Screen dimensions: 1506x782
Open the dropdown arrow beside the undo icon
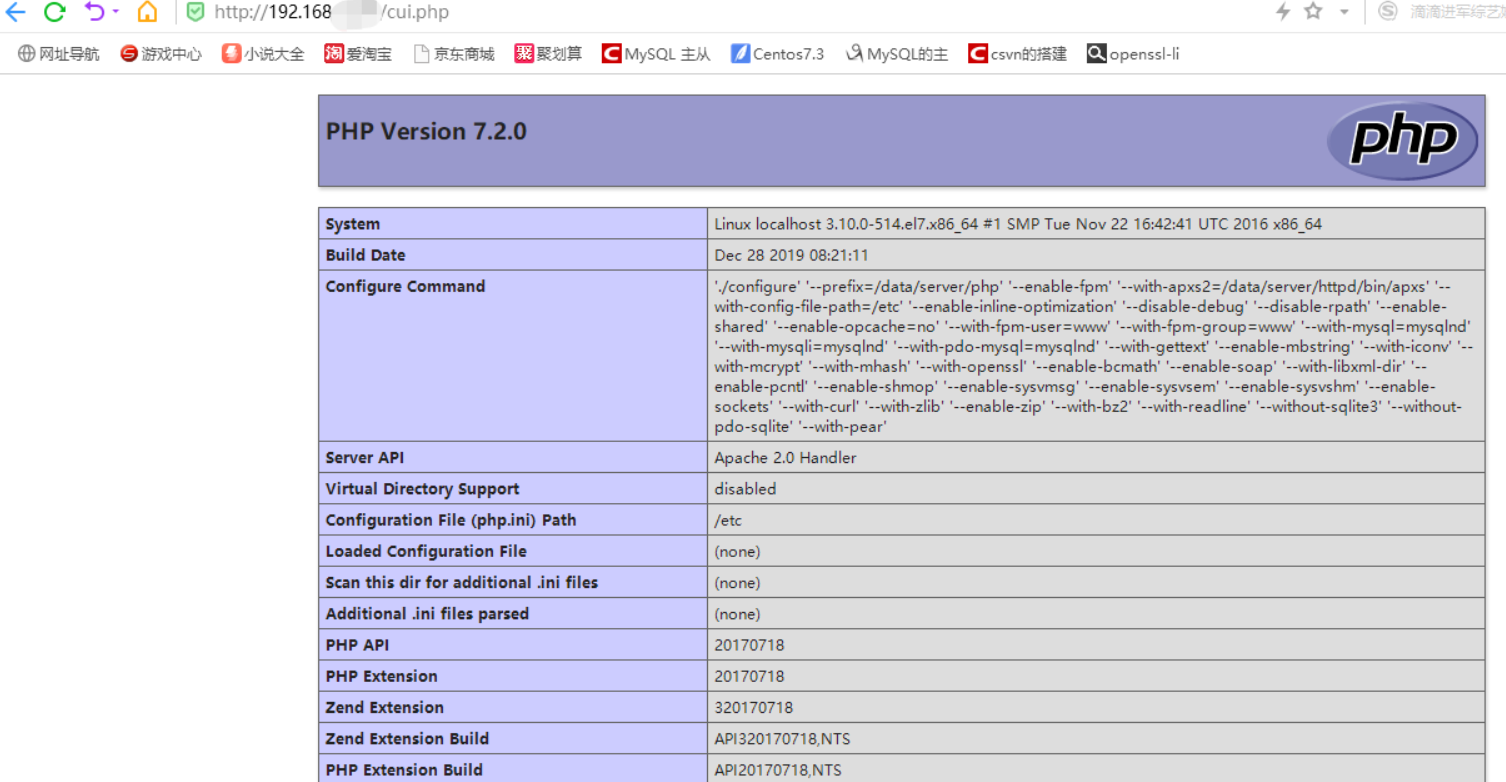116,12
